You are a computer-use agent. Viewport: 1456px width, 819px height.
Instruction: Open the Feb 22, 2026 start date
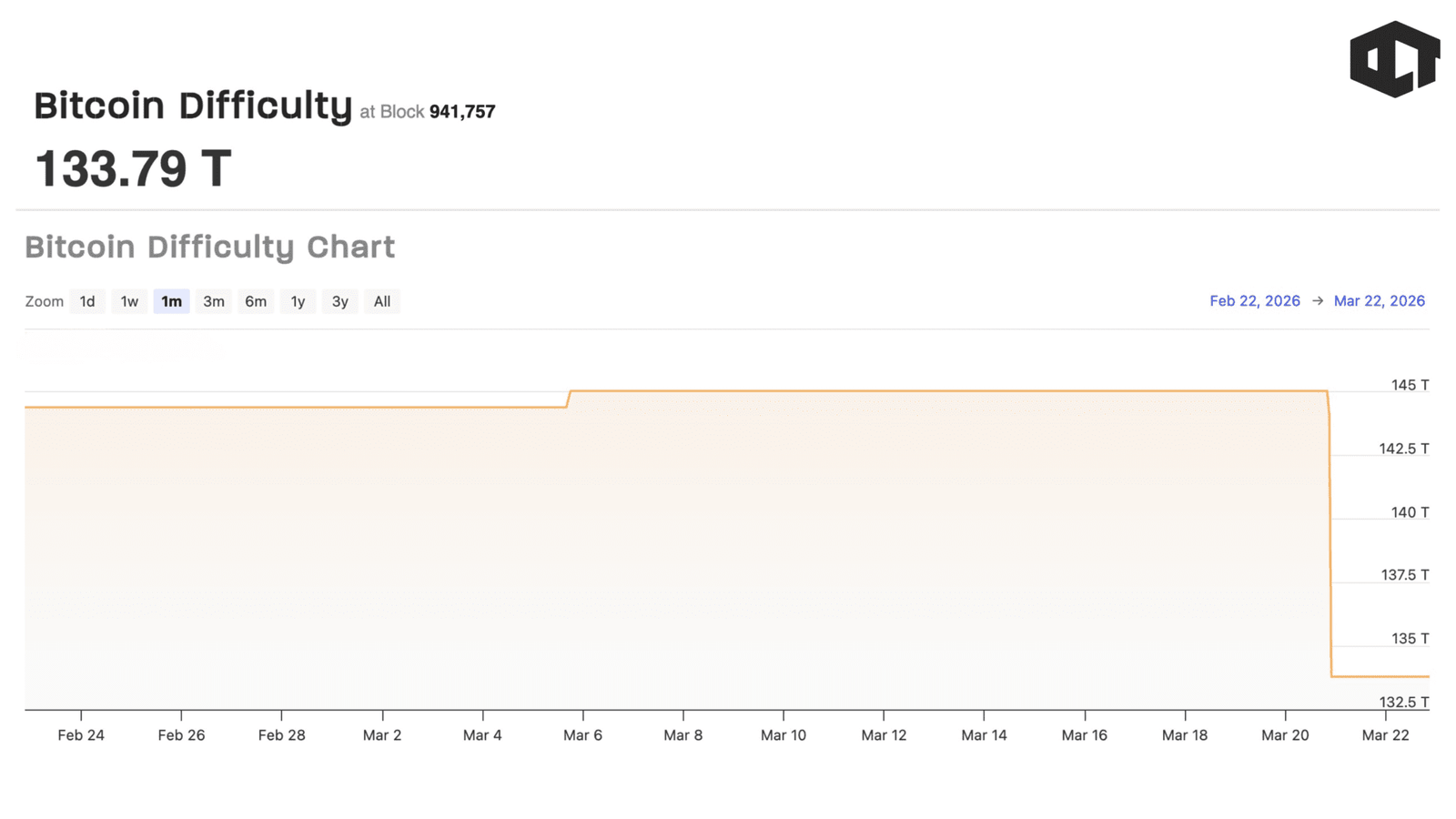1254,301
